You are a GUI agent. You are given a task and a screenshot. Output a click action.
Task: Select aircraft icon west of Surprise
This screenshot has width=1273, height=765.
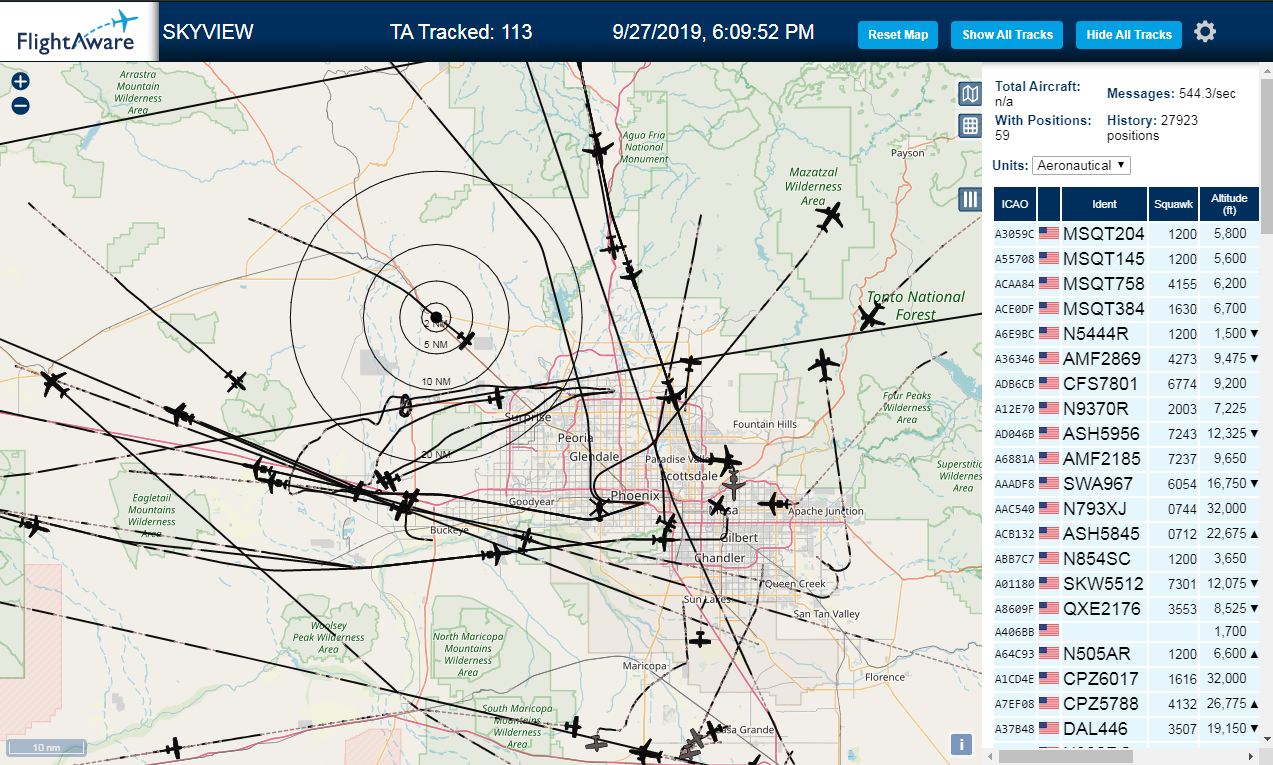[496, 398]
